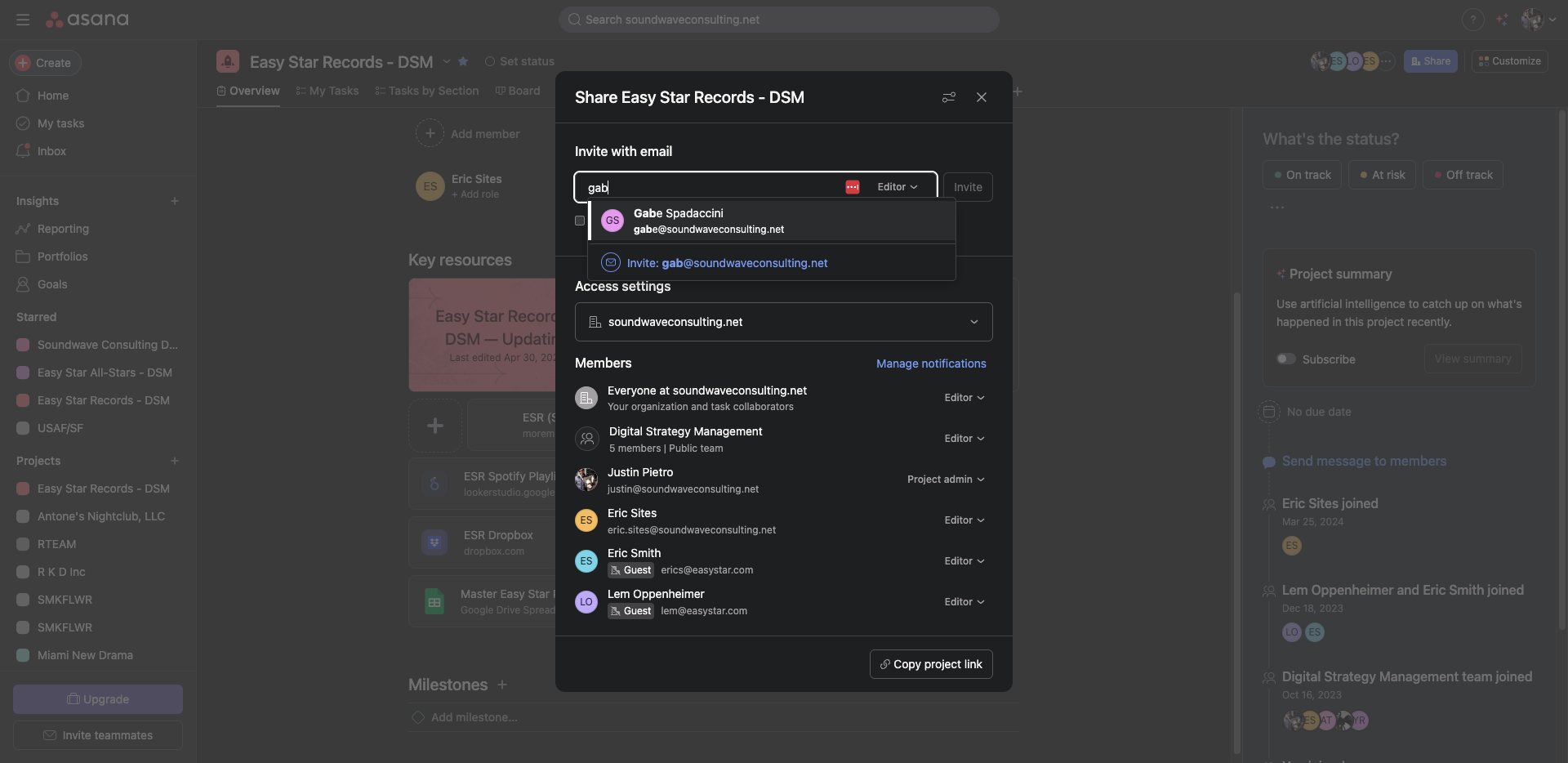
Task: Click the top search bar
Action: point(778,20)
